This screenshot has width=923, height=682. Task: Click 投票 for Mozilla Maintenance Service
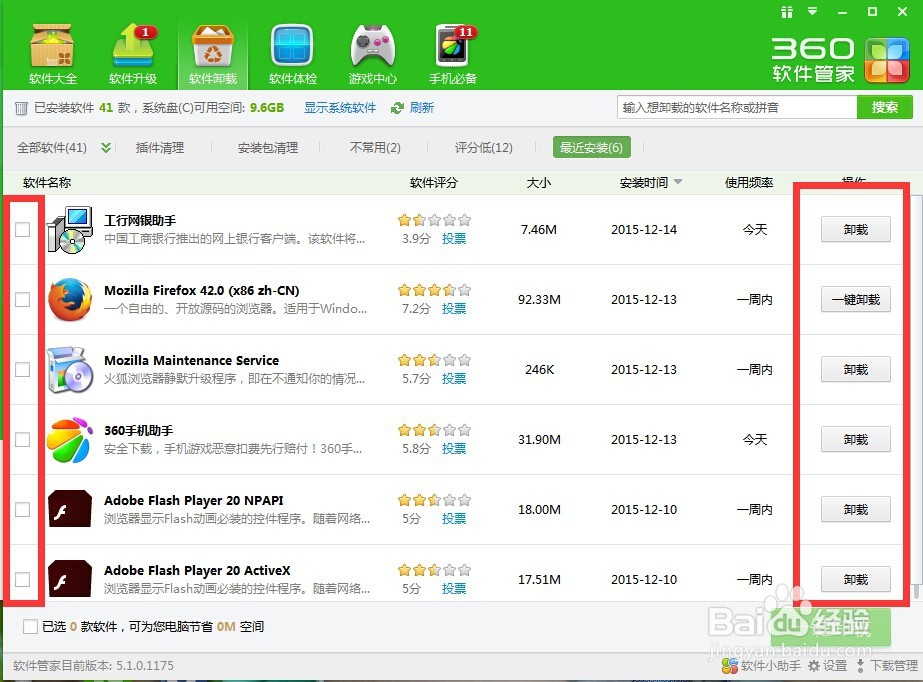[454, 378]
